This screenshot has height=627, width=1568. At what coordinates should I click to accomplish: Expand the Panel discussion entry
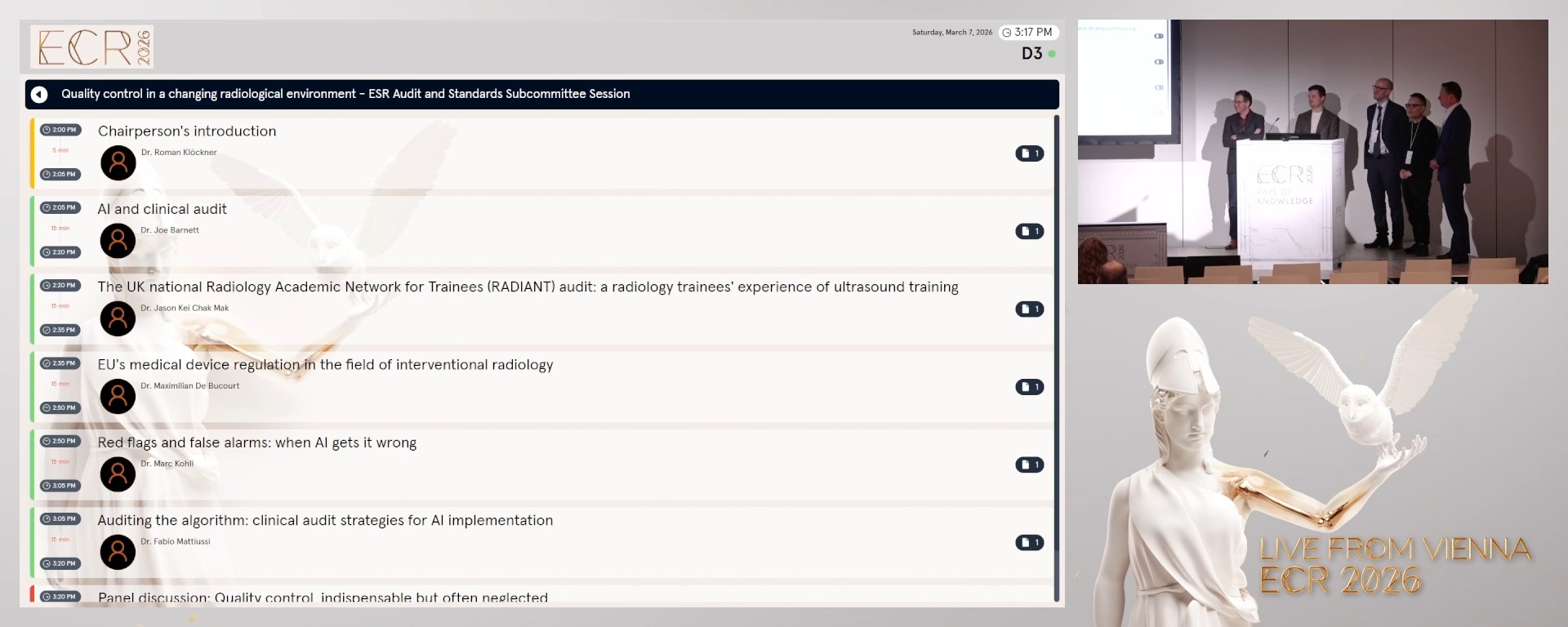point(323,597)
